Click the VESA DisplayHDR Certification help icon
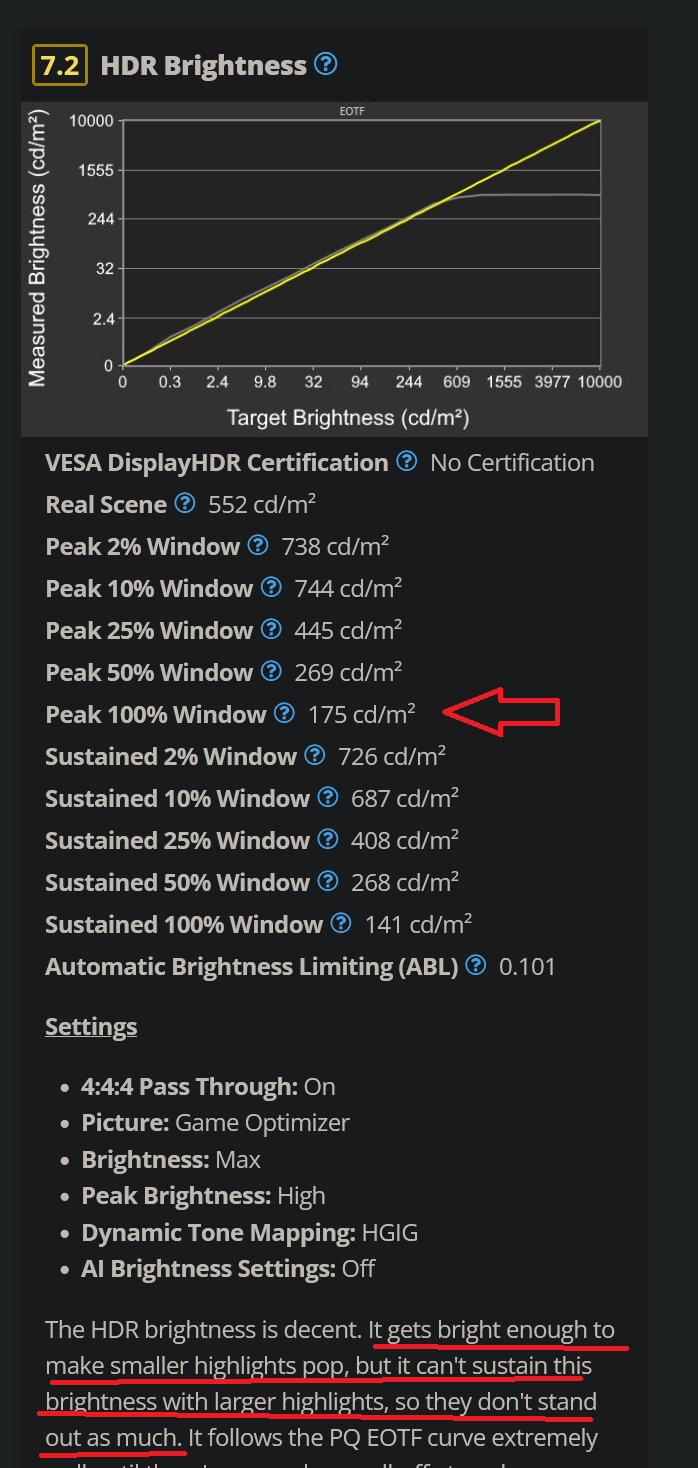Screen dimensions: 698x1468 click(406, 462)
